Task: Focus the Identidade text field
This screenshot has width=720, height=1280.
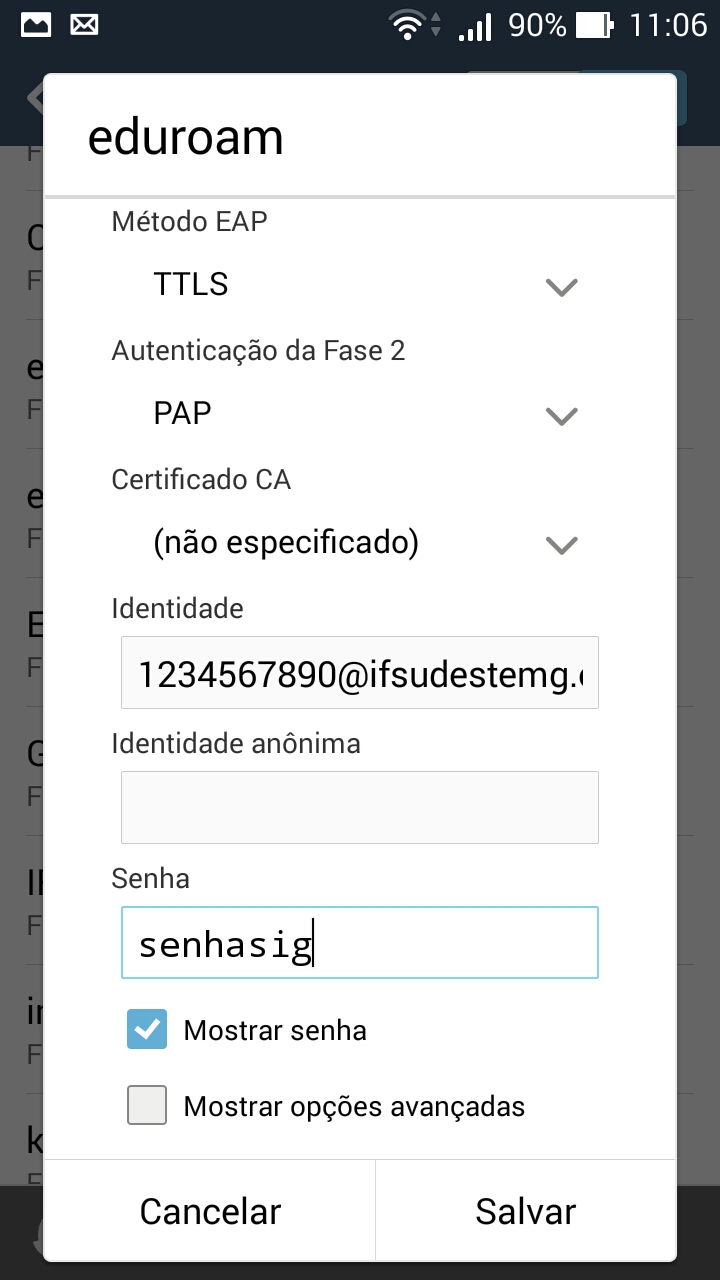Action: tap(360, 673)
